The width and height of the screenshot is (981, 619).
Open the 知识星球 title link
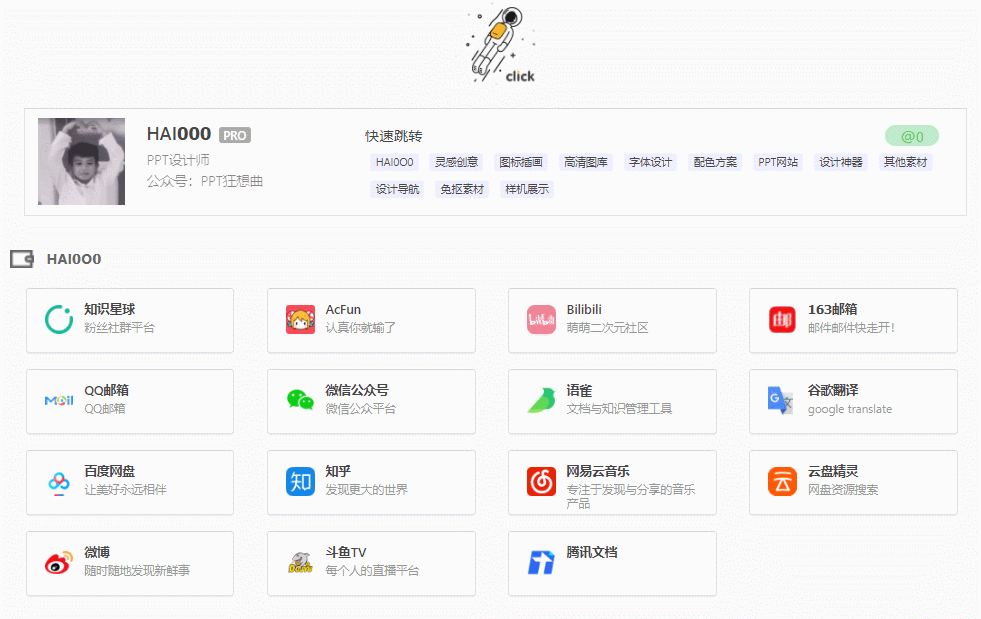(109, 309)
